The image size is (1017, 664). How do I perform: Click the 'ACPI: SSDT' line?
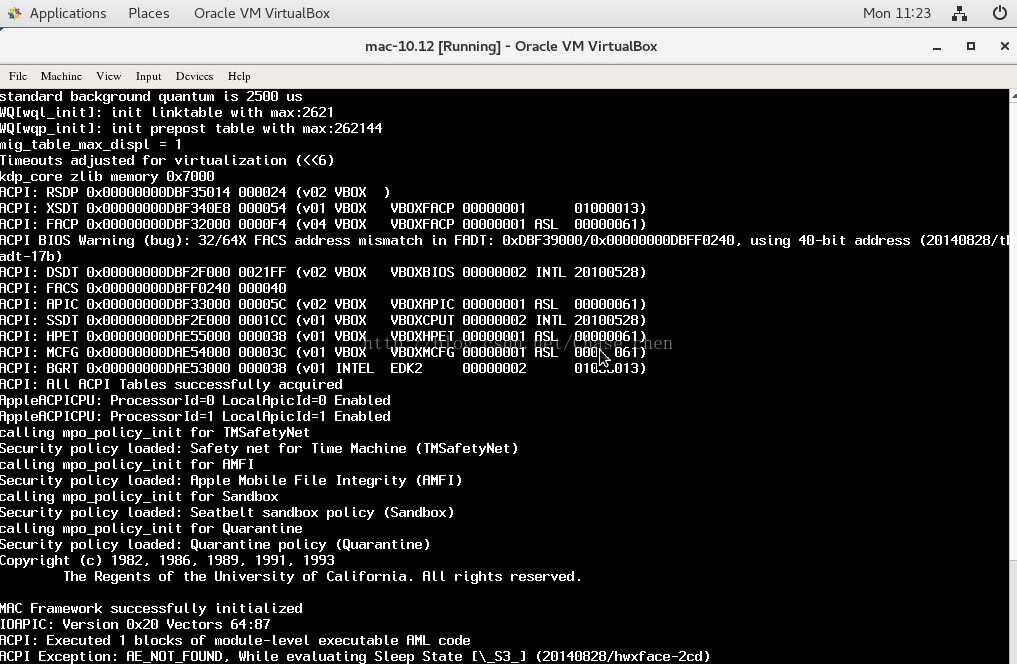click(323, 320)
